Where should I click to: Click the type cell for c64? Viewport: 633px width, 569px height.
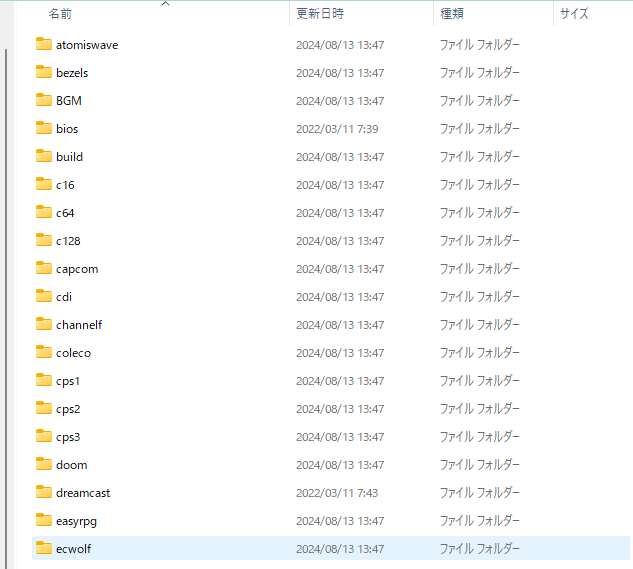[x=479, y=213]
